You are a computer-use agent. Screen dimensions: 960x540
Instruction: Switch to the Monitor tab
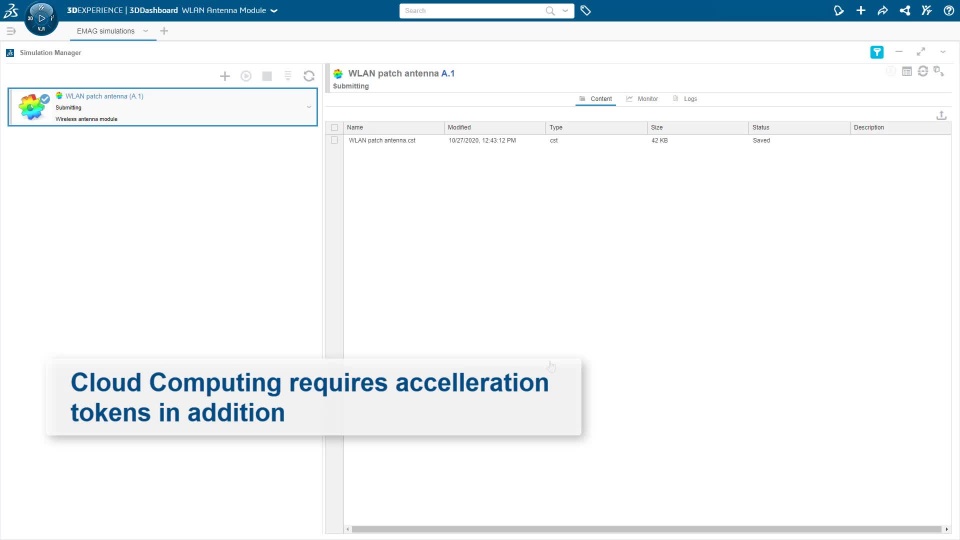coord(642,99)
